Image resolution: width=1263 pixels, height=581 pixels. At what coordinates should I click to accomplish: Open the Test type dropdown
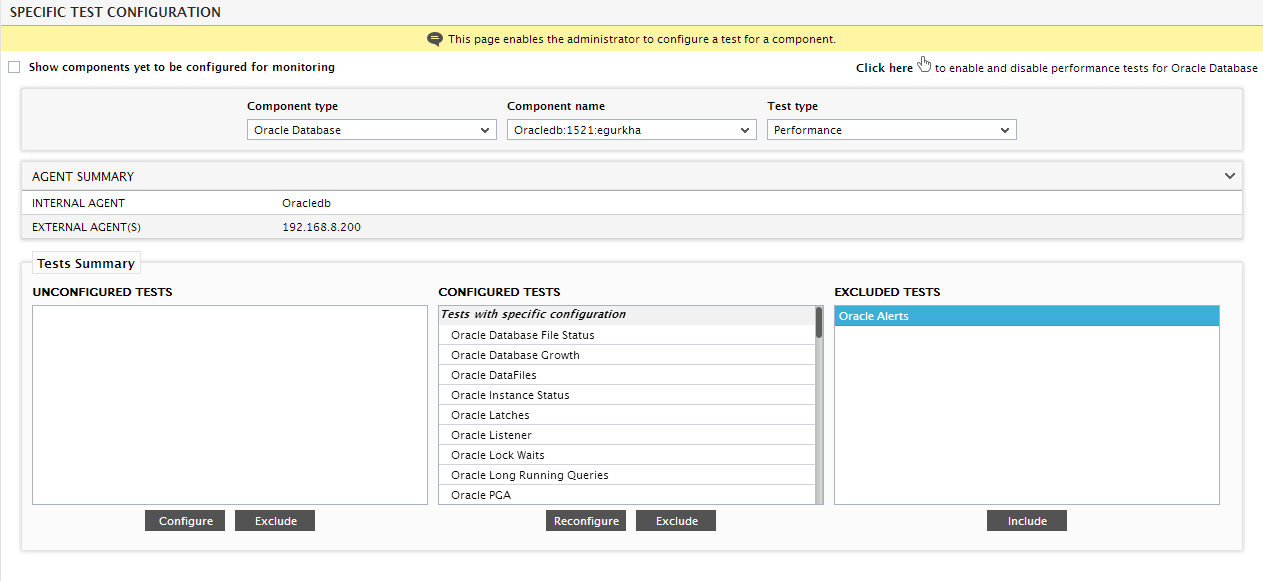pos(892,130)
